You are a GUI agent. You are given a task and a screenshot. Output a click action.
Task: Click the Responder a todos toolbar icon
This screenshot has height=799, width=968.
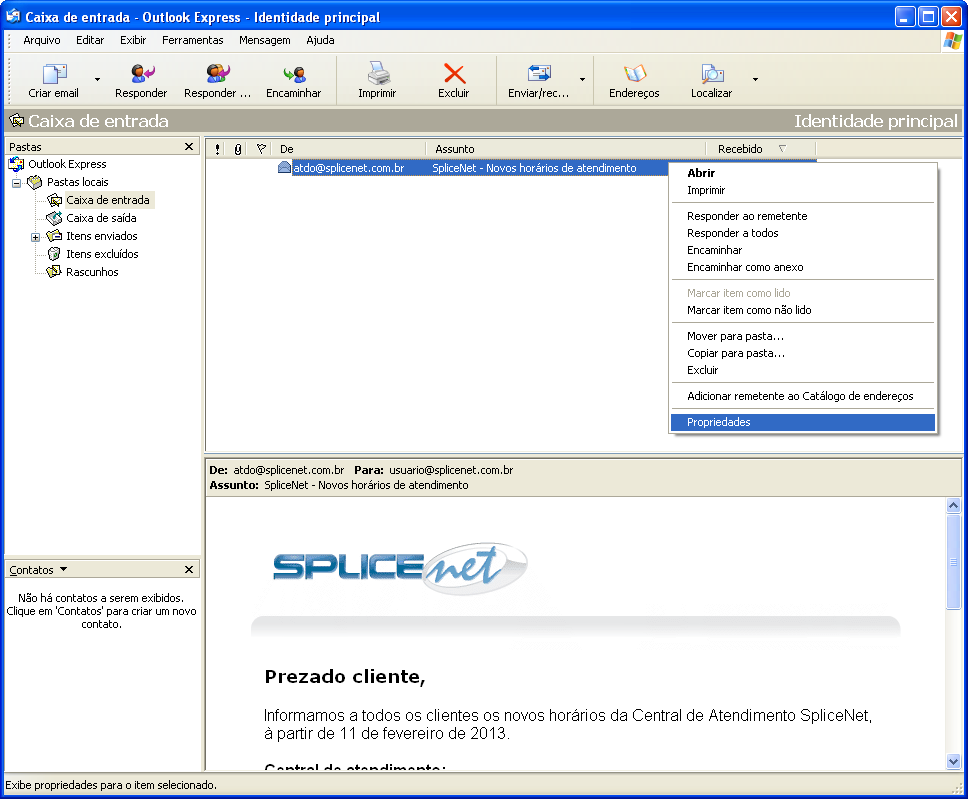coord(218,73)
